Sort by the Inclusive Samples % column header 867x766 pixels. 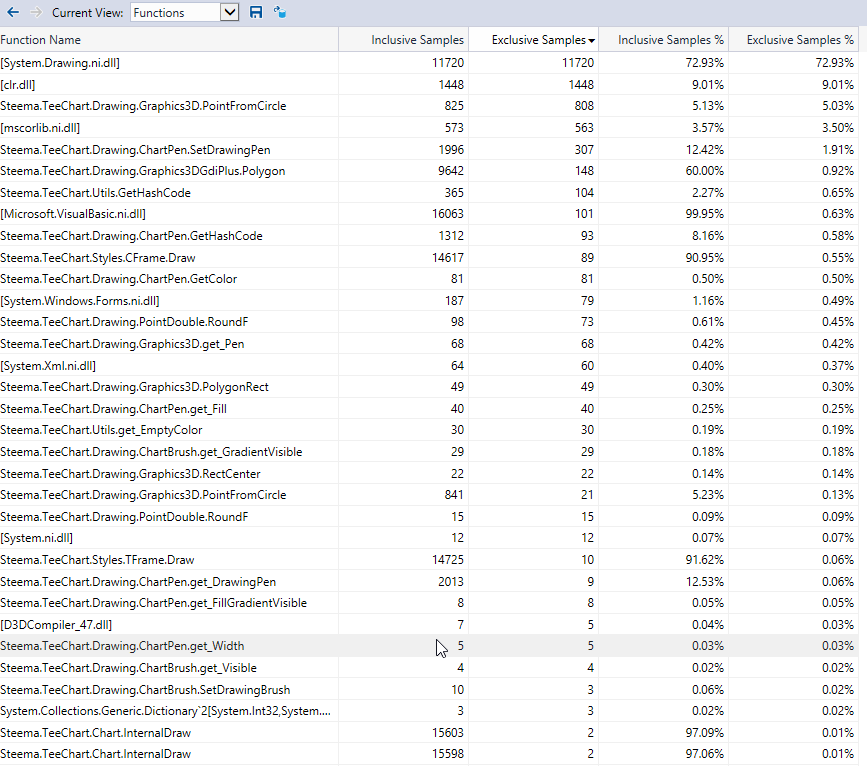click(x=664, y=40)
